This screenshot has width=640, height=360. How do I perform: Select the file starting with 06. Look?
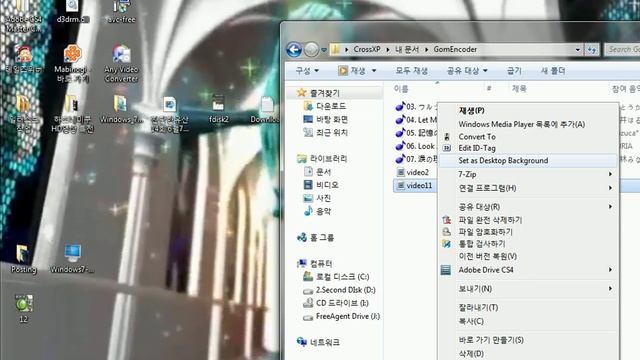coord(416,146)
